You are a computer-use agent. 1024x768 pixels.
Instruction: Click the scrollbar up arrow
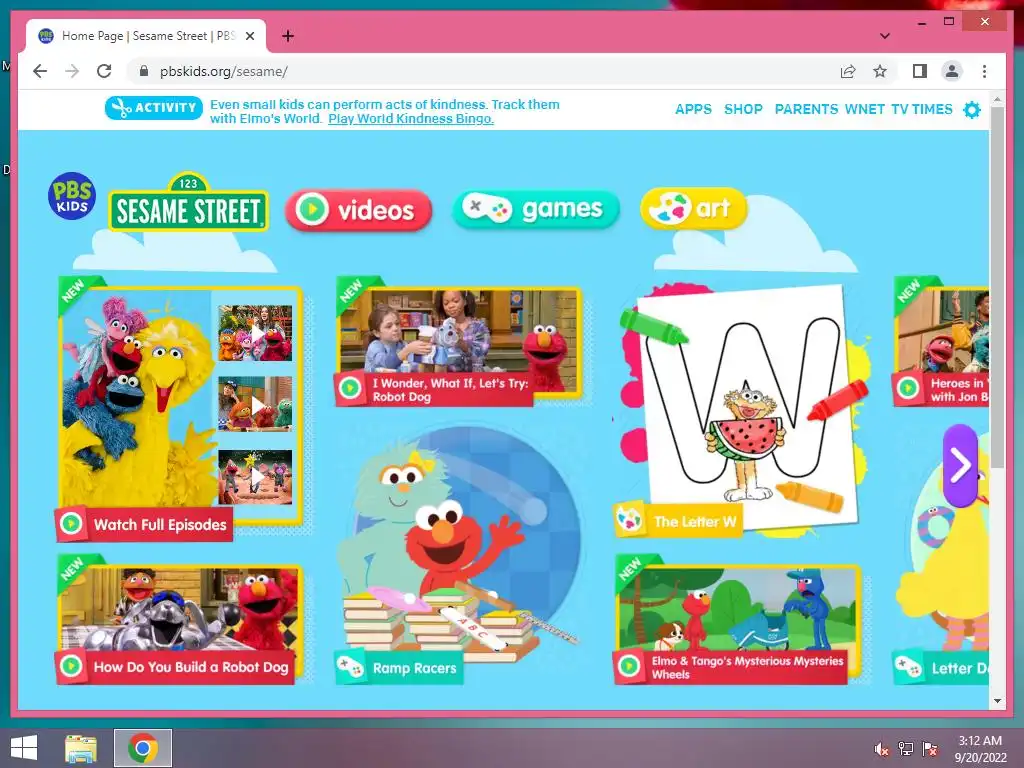(997, 99)
